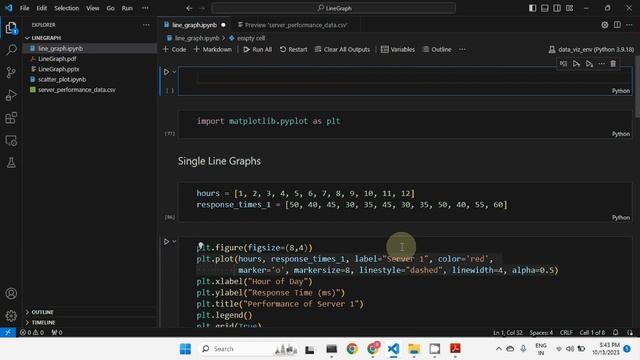Screen dimensions: 640x360
Task: Delete the selected cell with trash icon
Action: click(x=613, y=64)
